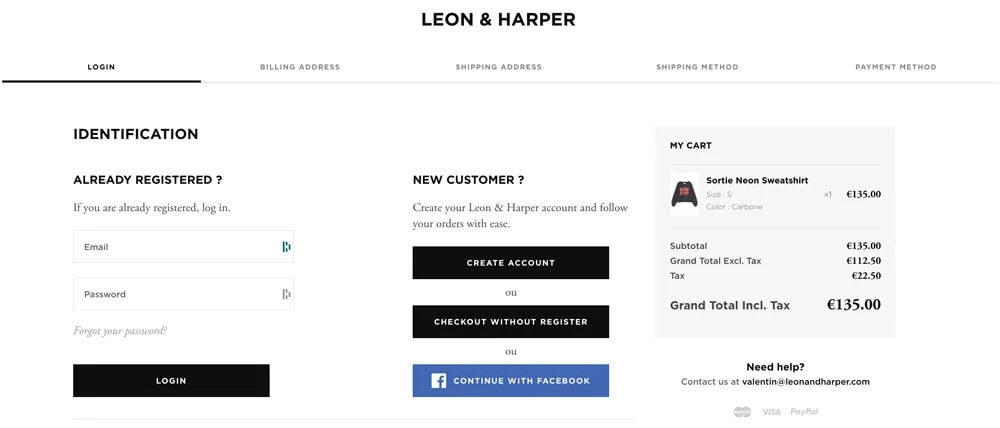This screenshot has width=1000, height=428.
Task: Switch to the Billing Address tab
Action: click(300, 67)
